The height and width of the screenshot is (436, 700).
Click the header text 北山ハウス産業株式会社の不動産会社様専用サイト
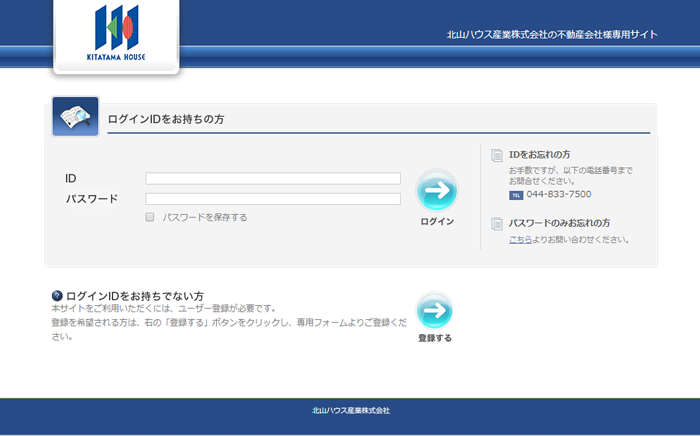(552, 34)
